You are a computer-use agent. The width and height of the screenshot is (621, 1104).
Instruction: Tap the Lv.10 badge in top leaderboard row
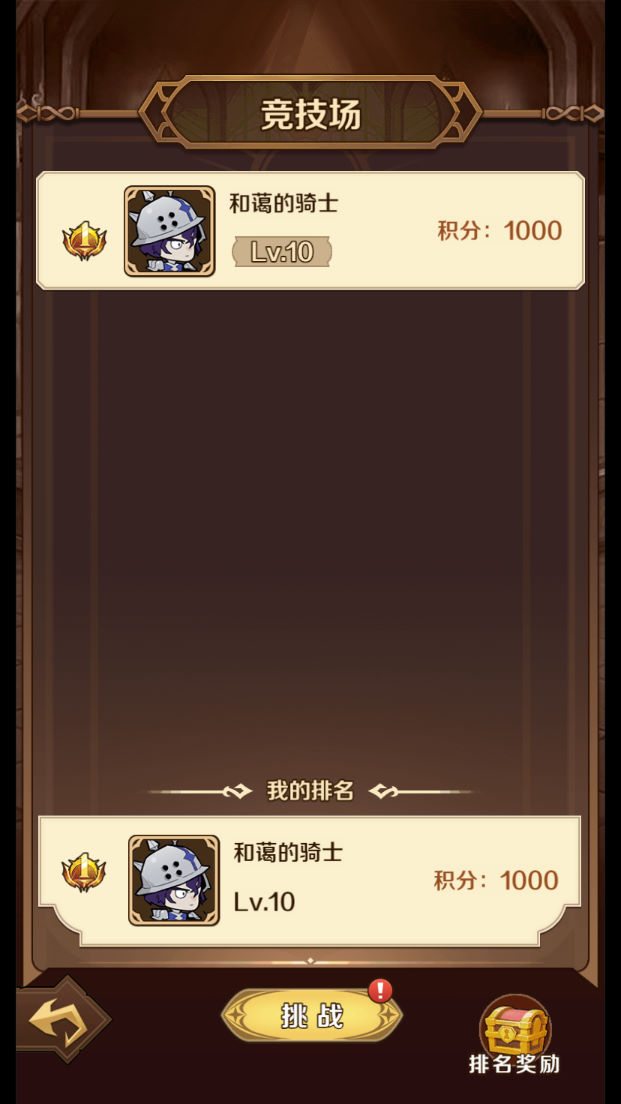(282, 251)
